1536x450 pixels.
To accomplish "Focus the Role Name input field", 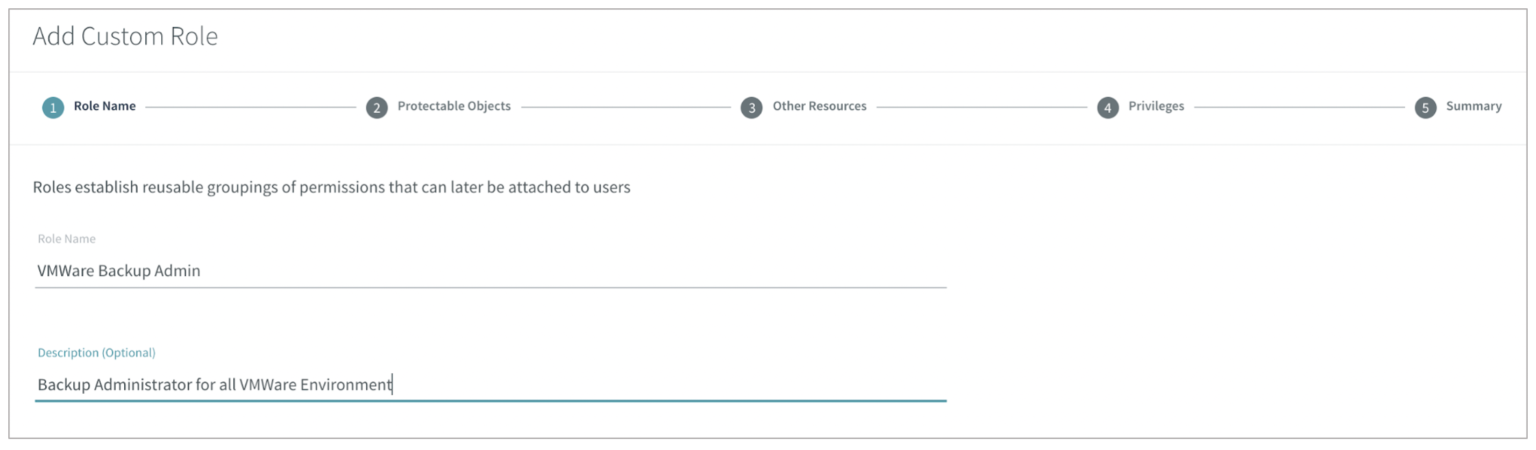I will pyautogui.click(x=490, y=270).
